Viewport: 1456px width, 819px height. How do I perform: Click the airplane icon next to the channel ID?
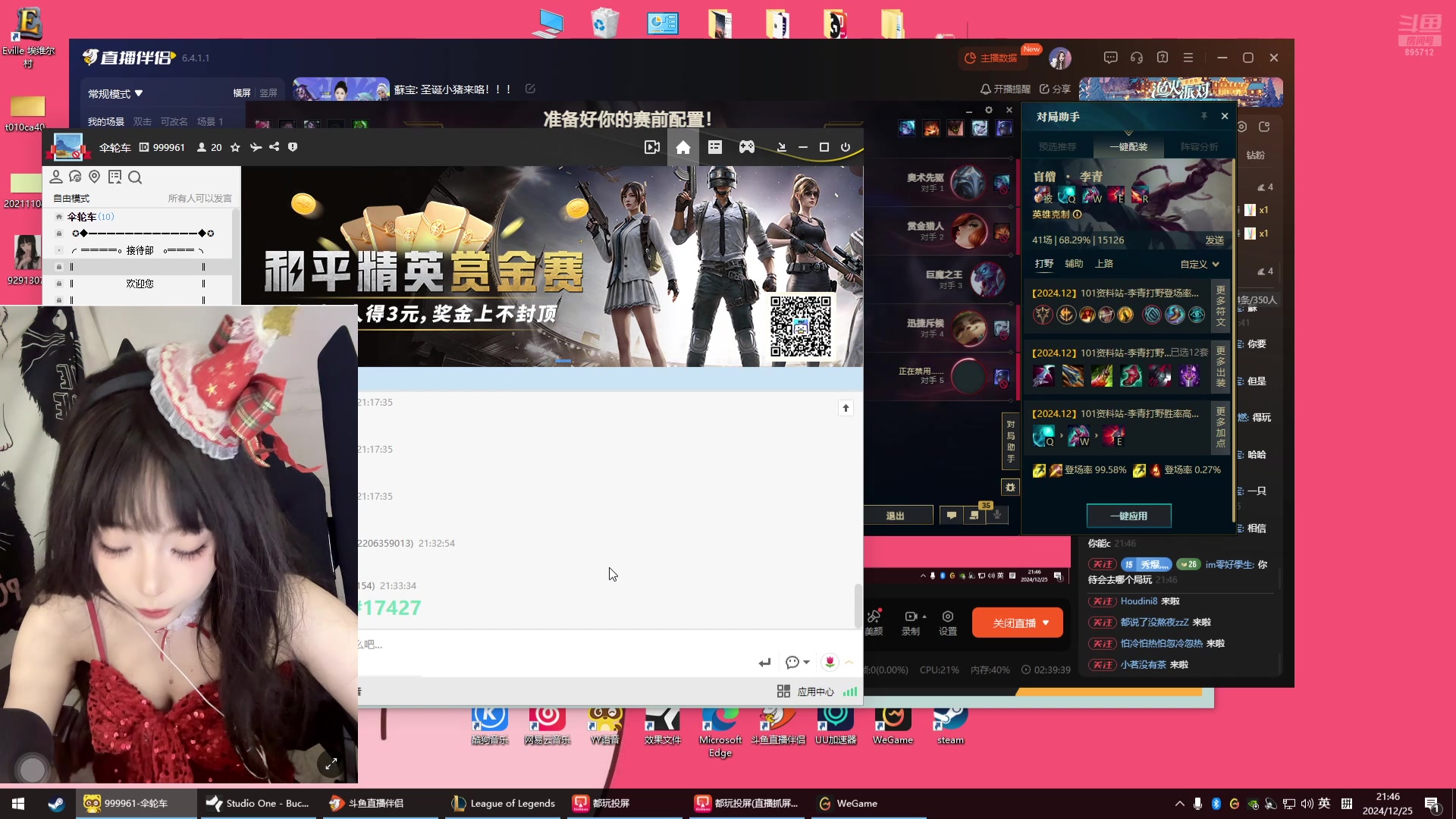point(256,147)
